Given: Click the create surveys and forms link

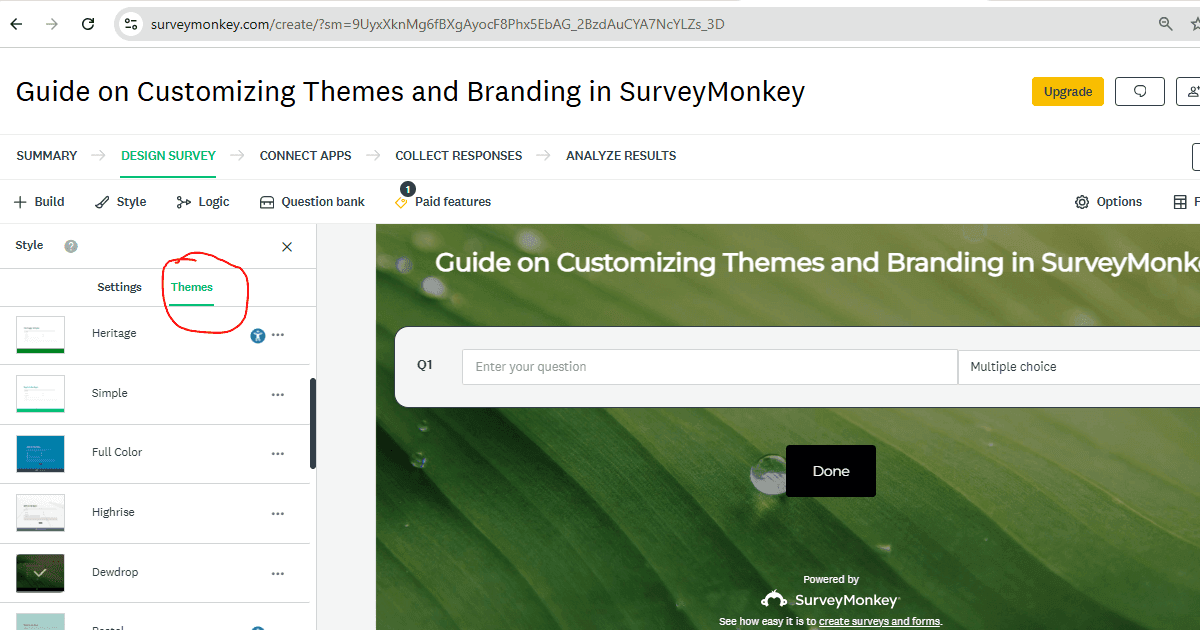Looking at the screenshot, I should (879, 622).
